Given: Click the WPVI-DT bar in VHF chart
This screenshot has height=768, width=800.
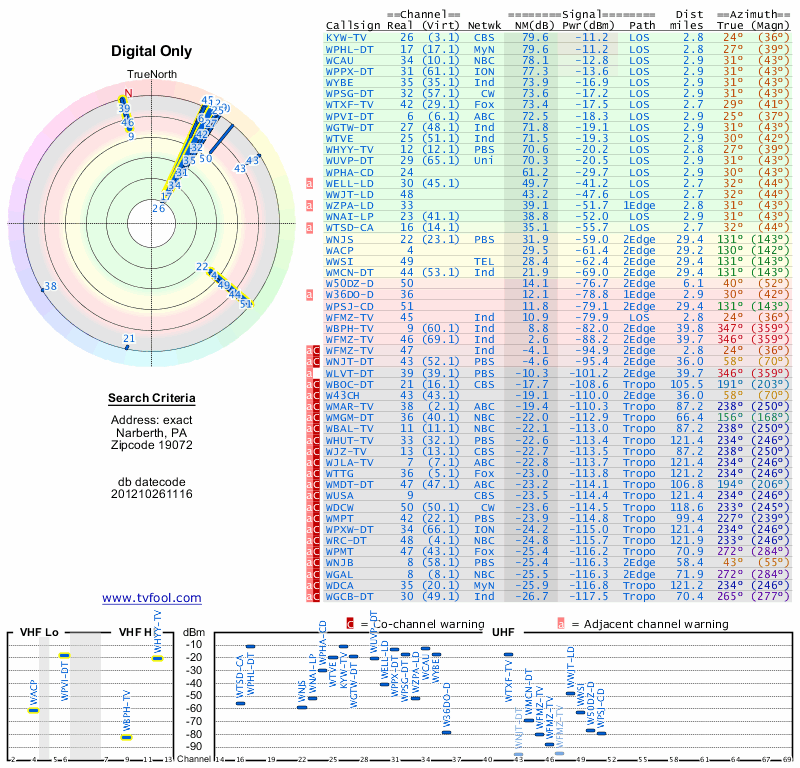Looking at the screenshot, I should point(64,656).
